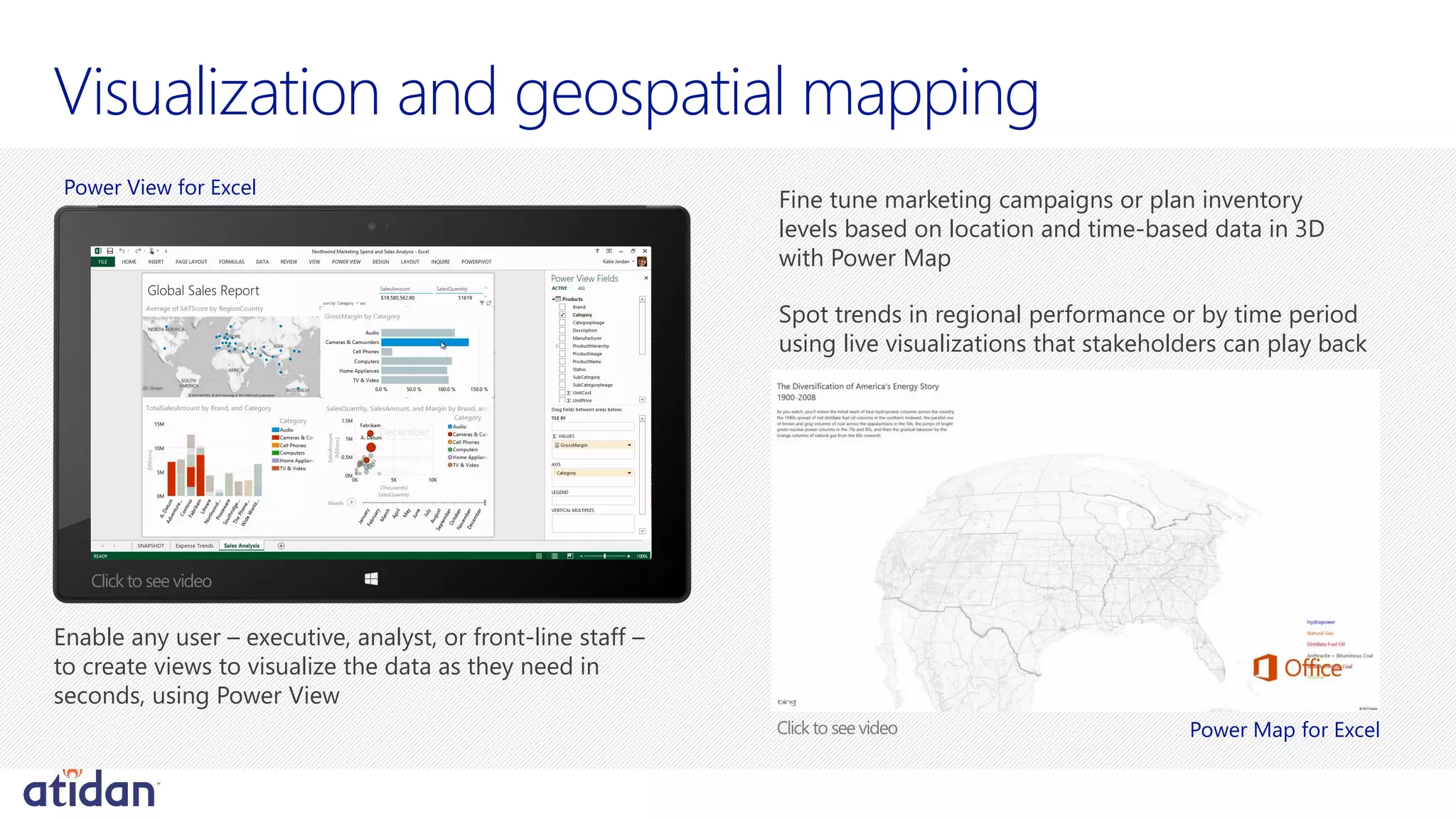Click 'Click to see video' under tablet

coord(151,581)
